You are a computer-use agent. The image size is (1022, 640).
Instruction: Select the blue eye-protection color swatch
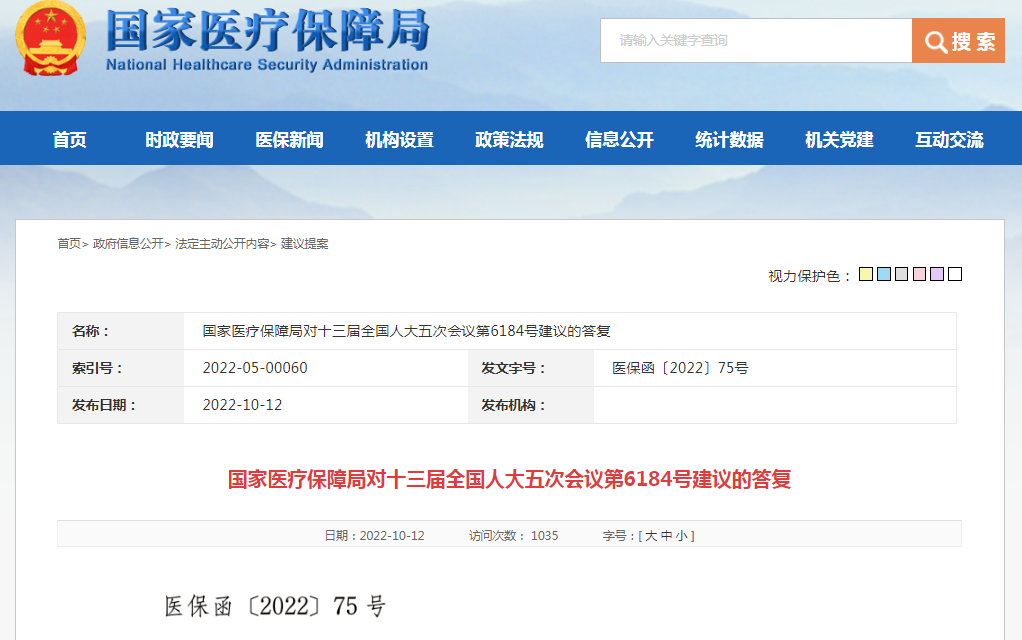click(884, 274)
